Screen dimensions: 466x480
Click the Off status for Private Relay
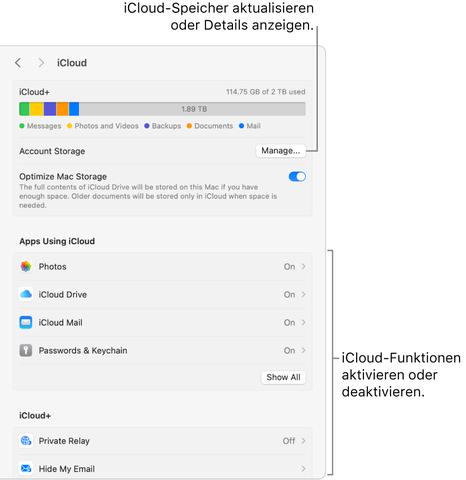click(x=289, y=441)
